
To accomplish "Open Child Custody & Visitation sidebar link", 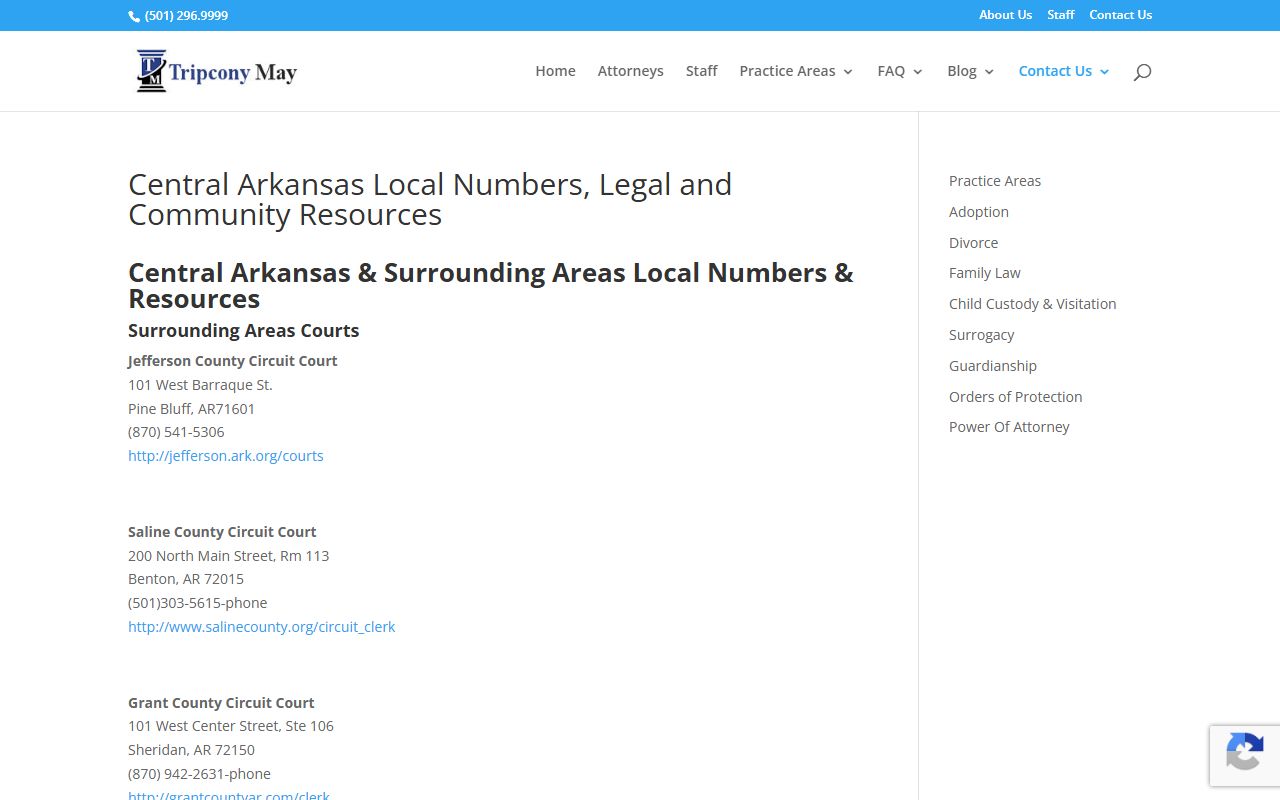I will pyautogui.click(x=1032, y=304).
